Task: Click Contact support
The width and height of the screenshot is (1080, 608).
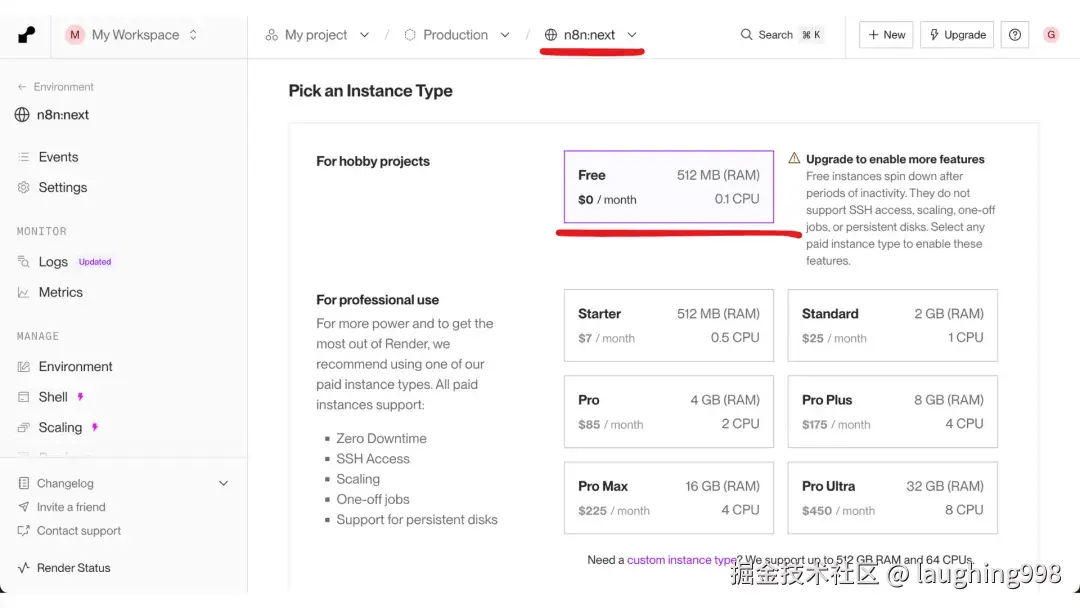Action: (x=79, y=531)
